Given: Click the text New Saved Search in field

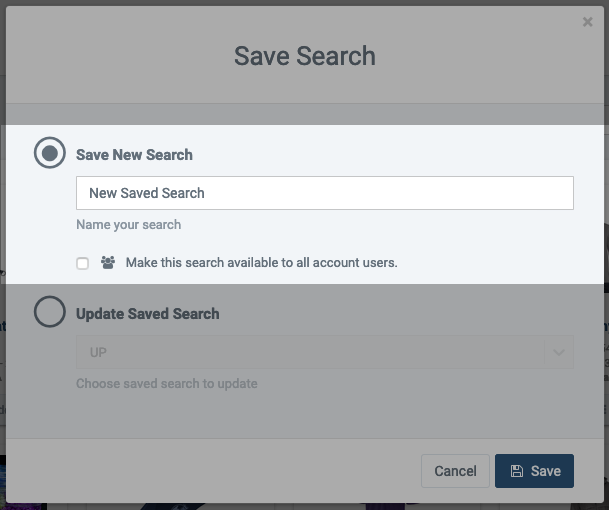Looking at the screenshot, I should point(147,193).
